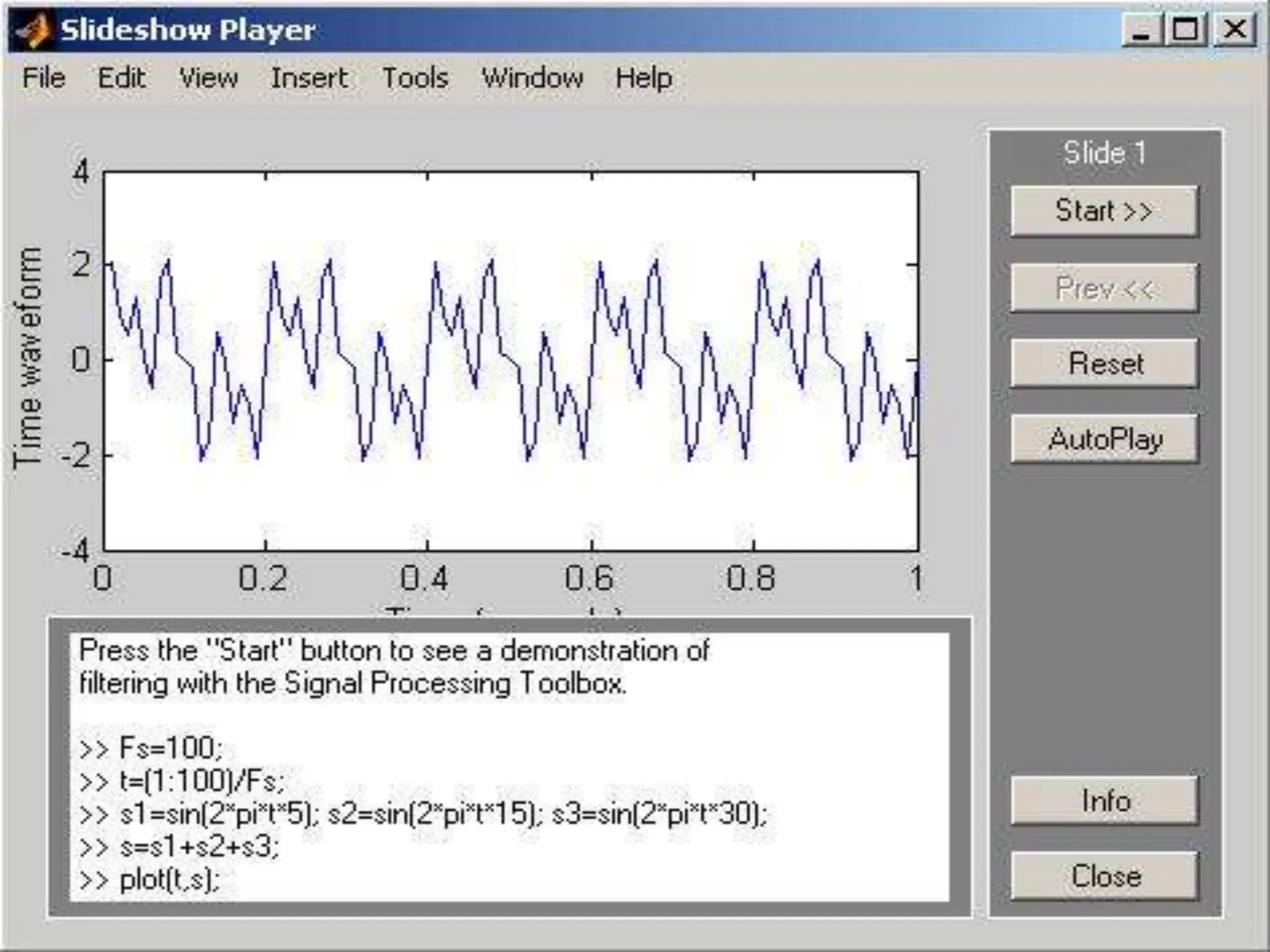Click the Info button
The image size is (1270, 952).
(1104, 800)
